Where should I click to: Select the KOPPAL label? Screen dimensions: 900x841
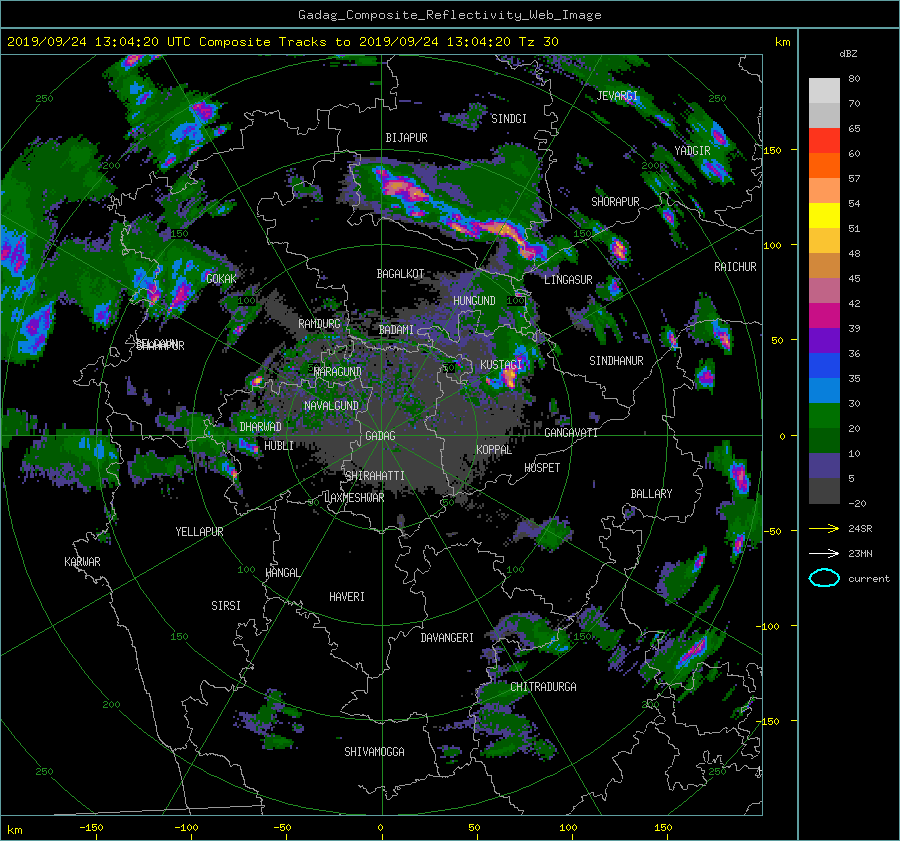tap(494, 450)
